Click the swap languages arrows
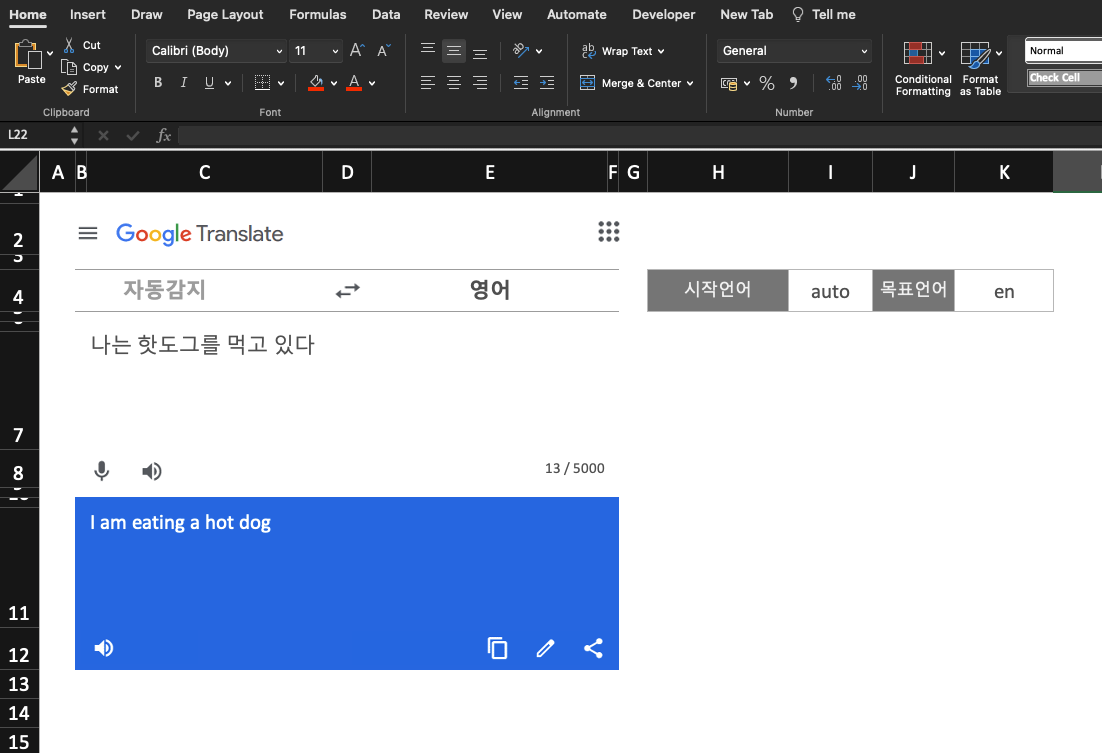Image resolution: width=1102 pixels, height=753 pixels. pyautogui.click(x=347, y=290)
